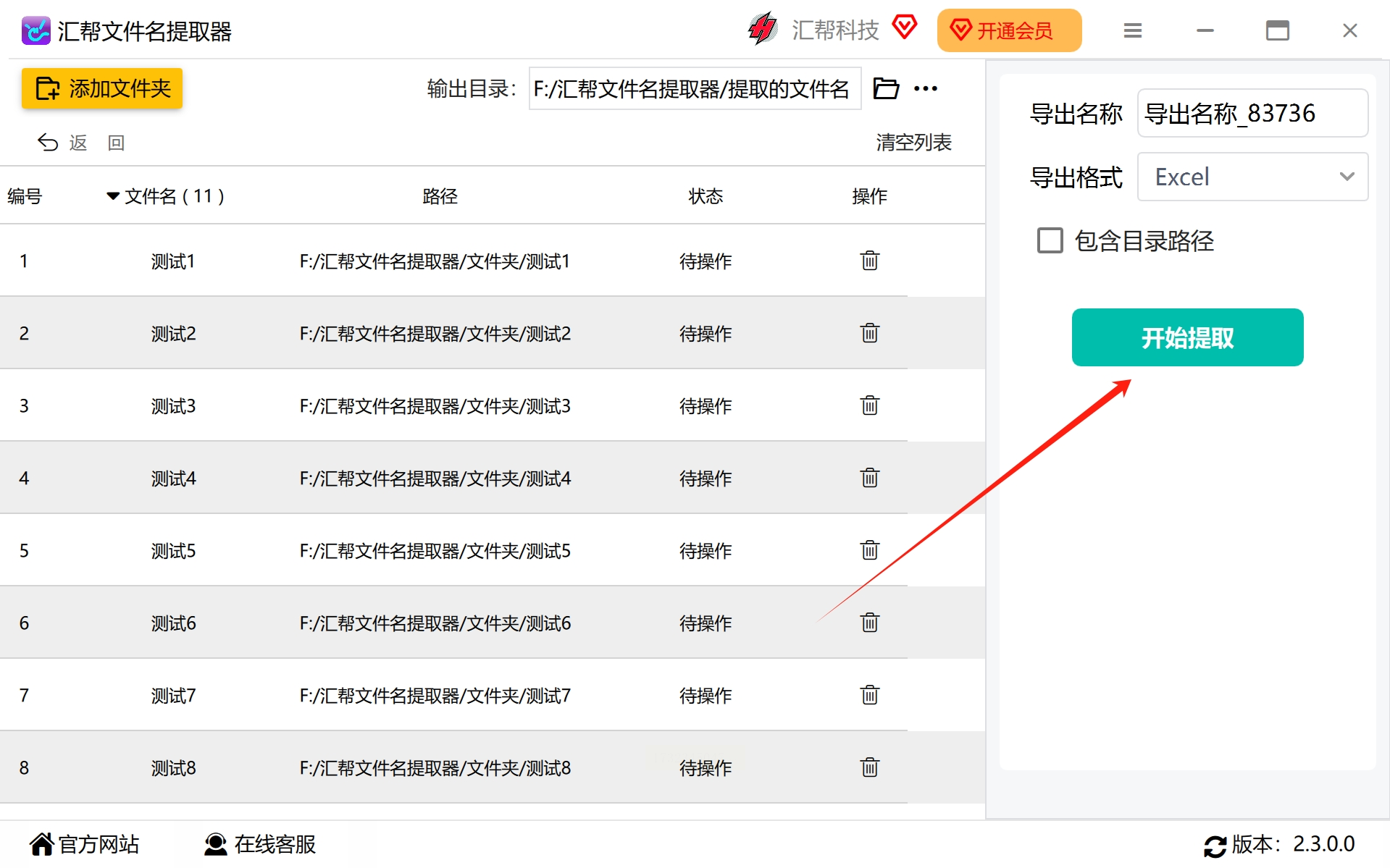Click the 汇帮科技 brand logo
The width and height of the screenshot is (1390, 868).
tap(762, 29)
